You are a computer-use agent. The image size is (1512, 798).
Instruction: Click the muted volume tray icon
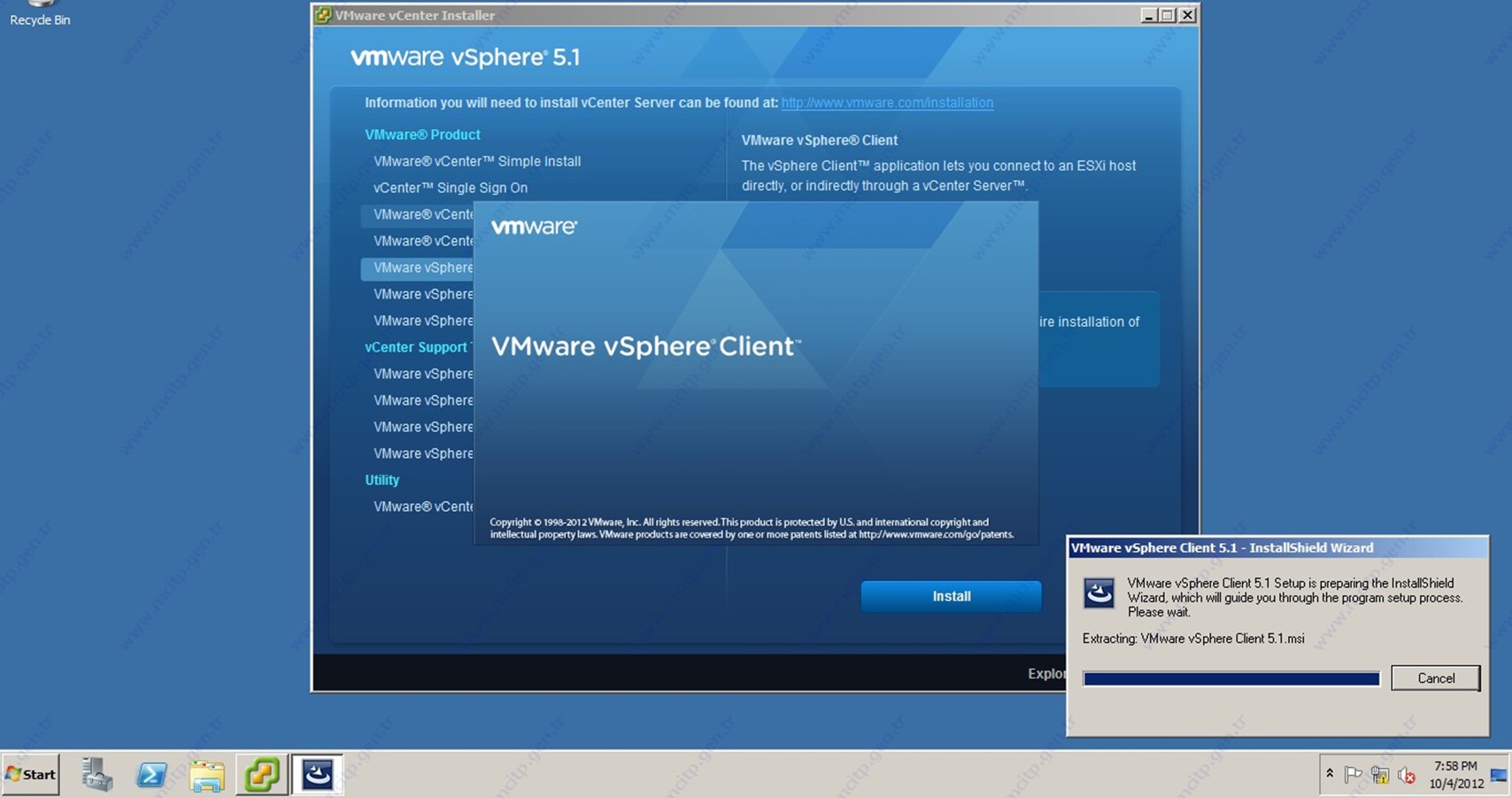pos(1407,775)
